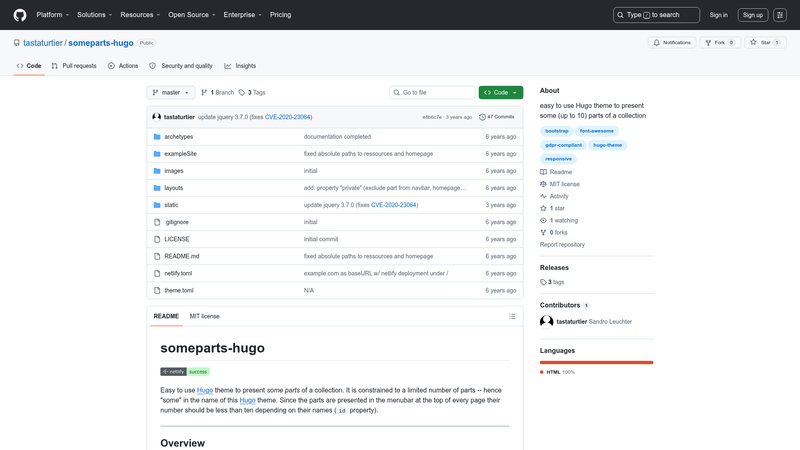Open MIT license link in About
The width and height of the screenshot is (800, 450).
pos(560,184)
